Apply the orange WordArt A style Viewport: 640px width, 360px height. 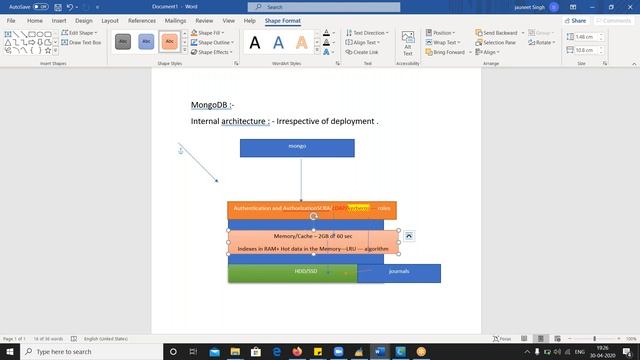click(x=302, y=42)
